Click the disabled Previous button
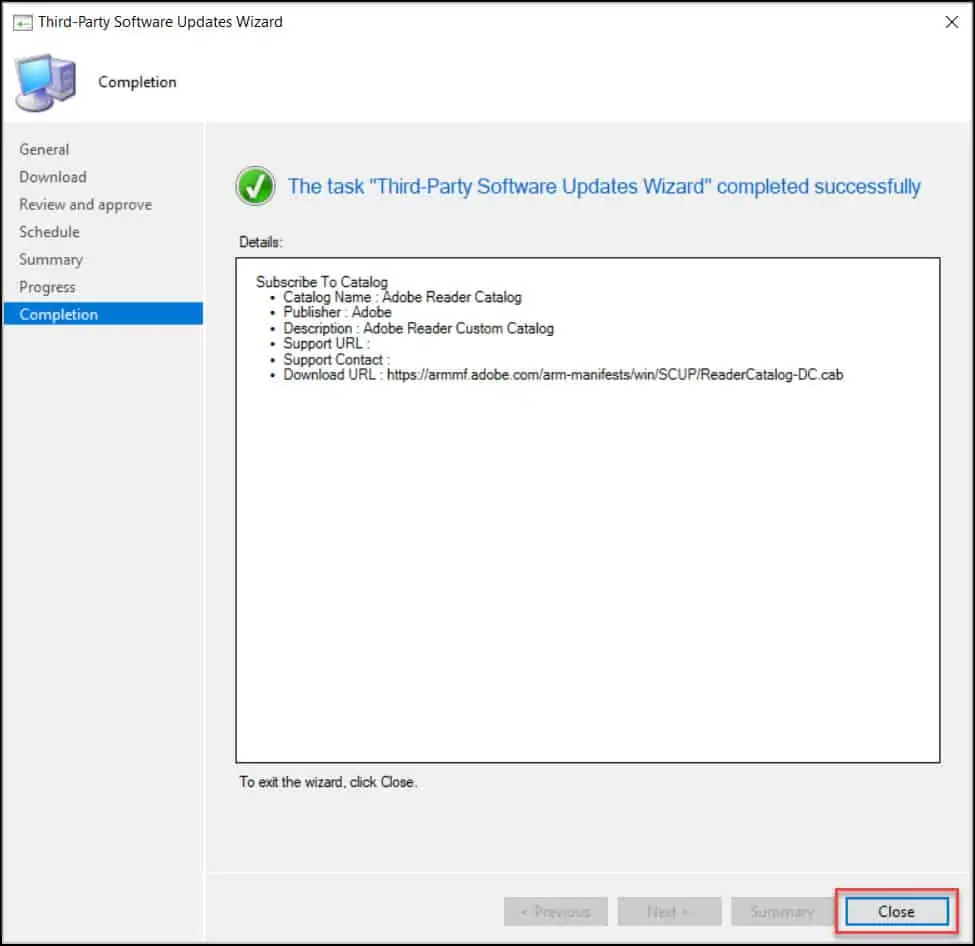This screenshot has height=946, width=975. 555,911
